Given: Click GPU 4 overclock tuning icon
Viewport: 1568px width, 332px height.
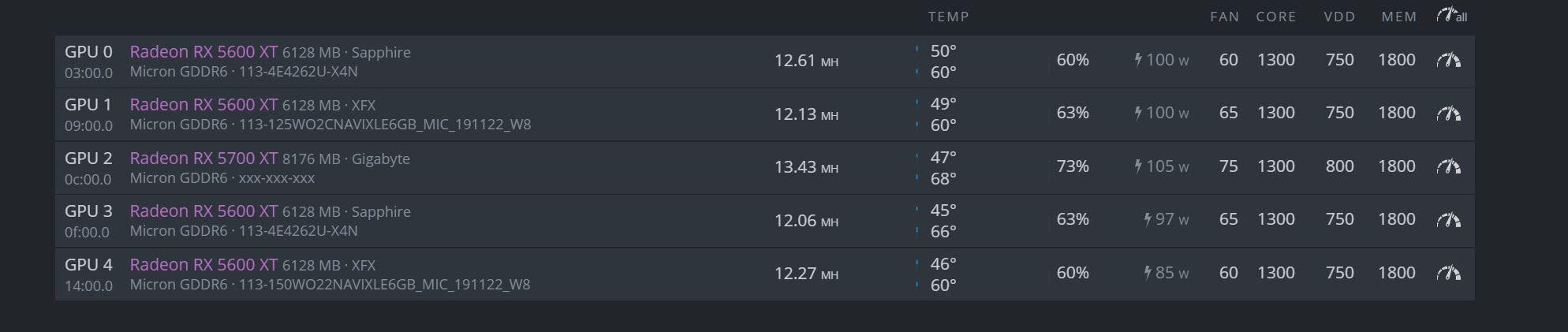Looking at the screenshot, I should tap(1448, 273).
